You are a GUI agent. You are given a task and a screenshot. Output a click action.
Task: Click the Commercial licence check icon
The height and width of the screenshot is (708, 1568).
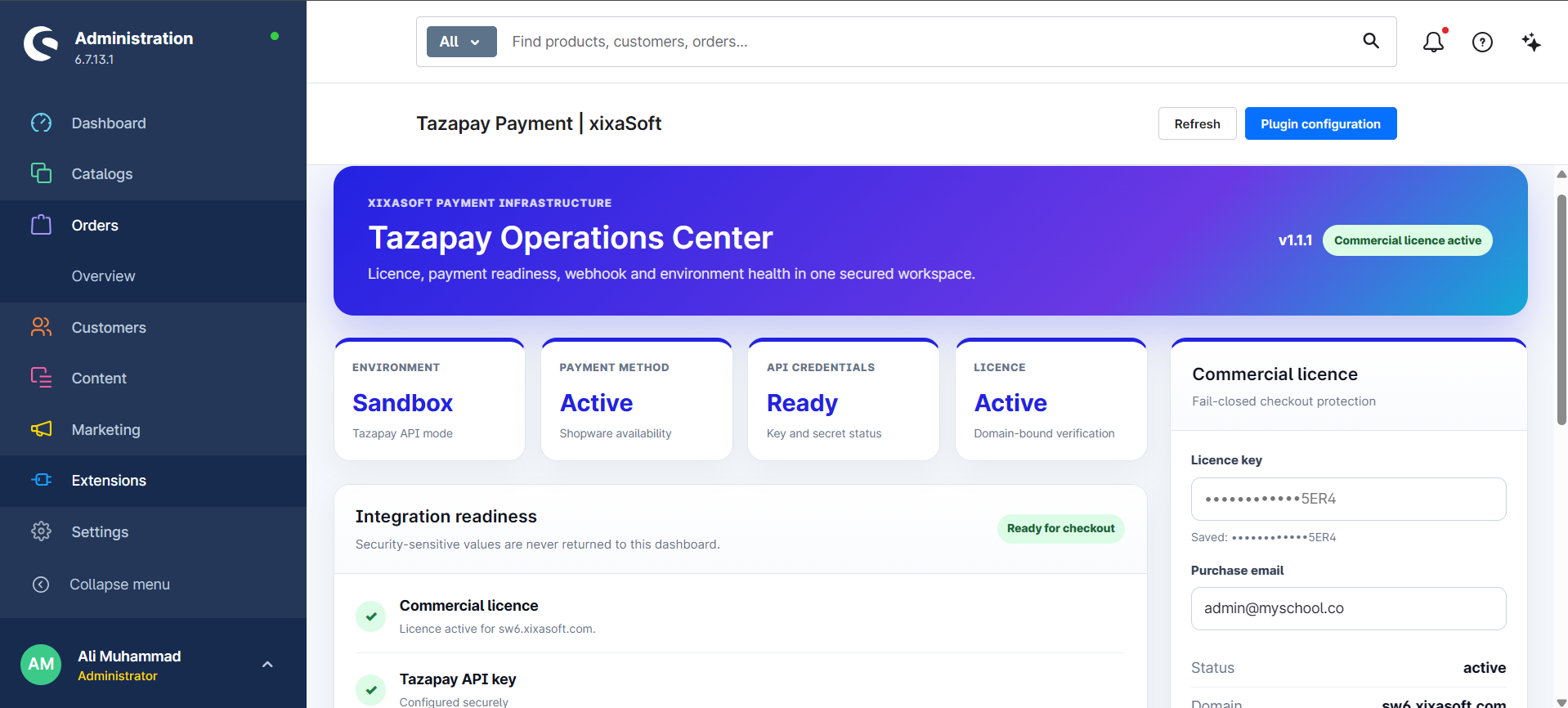coord(370,616)
